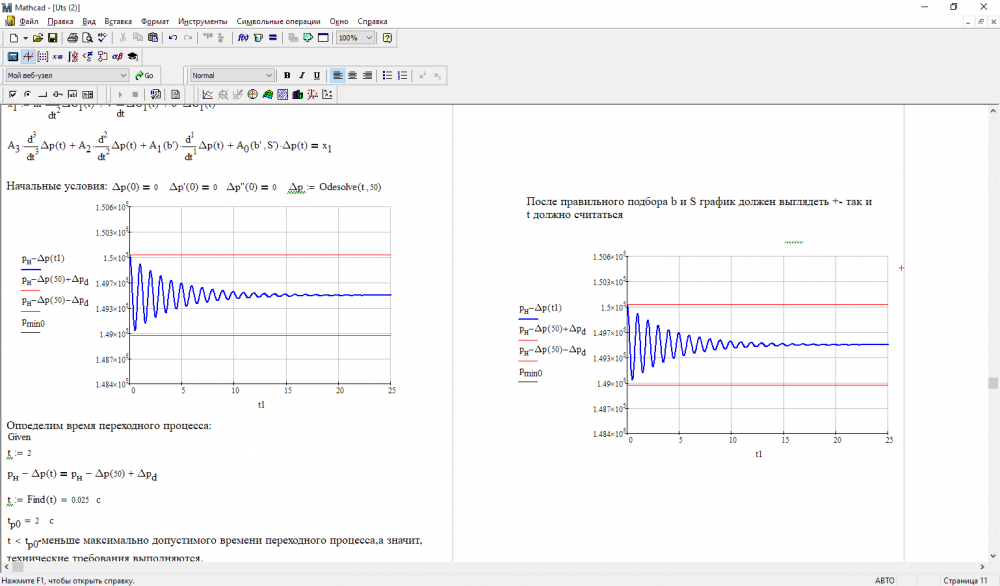Open the Вставка menu
Screen dimensions: 1000x586
click(118, 21)
